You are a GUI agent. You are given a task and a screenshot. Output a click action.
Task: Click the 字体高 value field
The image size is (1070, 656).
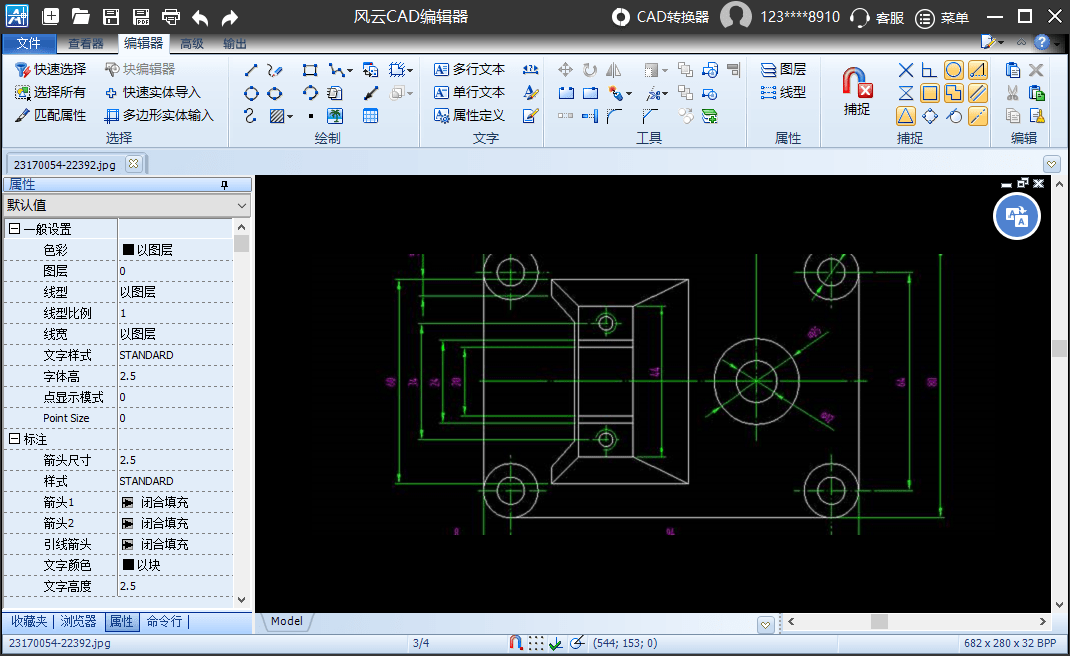click(x=175, y=376)
